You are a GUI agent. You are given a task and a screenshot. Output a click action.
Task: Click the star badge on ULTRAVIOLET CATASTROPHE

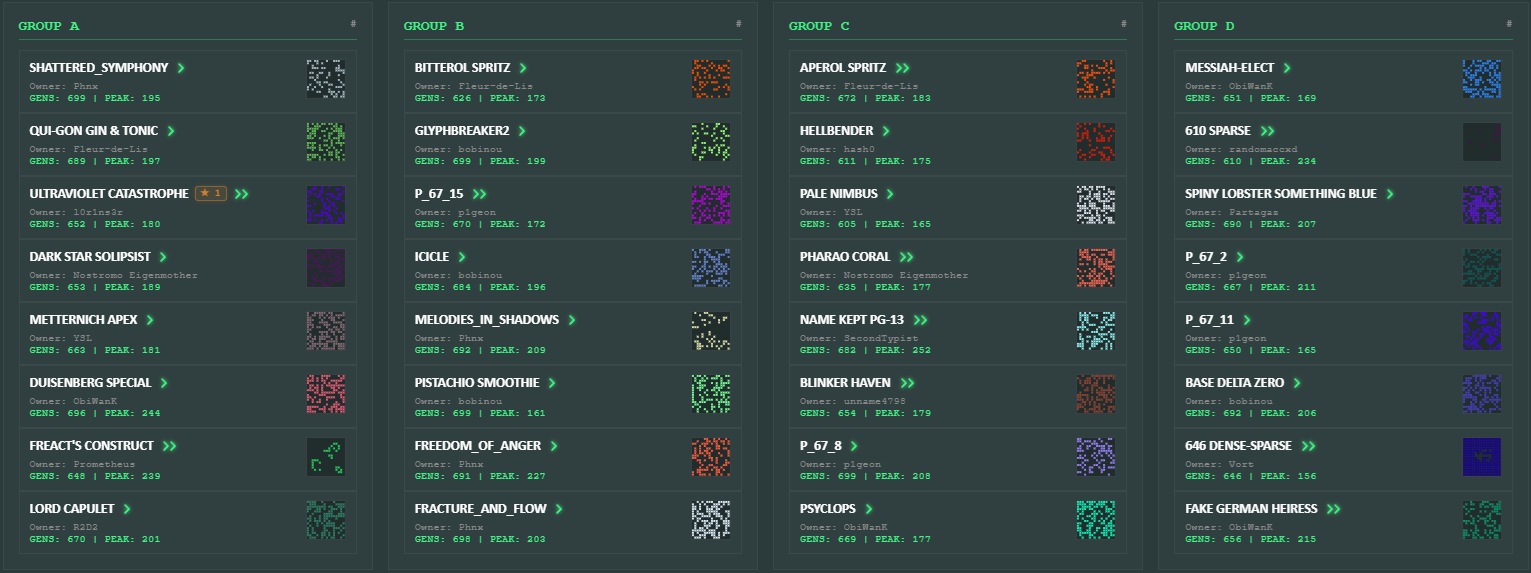pos(211,193)
